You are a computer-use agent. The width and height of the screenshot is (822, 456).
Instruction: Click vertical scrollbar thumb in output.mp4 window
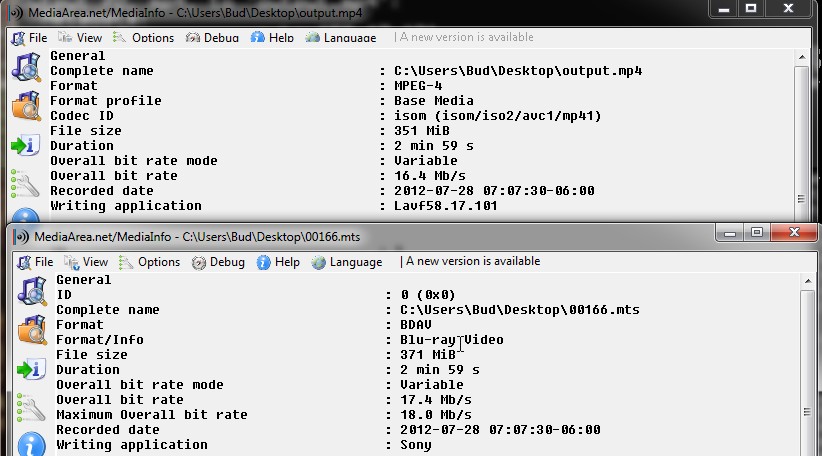click(802, 143)
